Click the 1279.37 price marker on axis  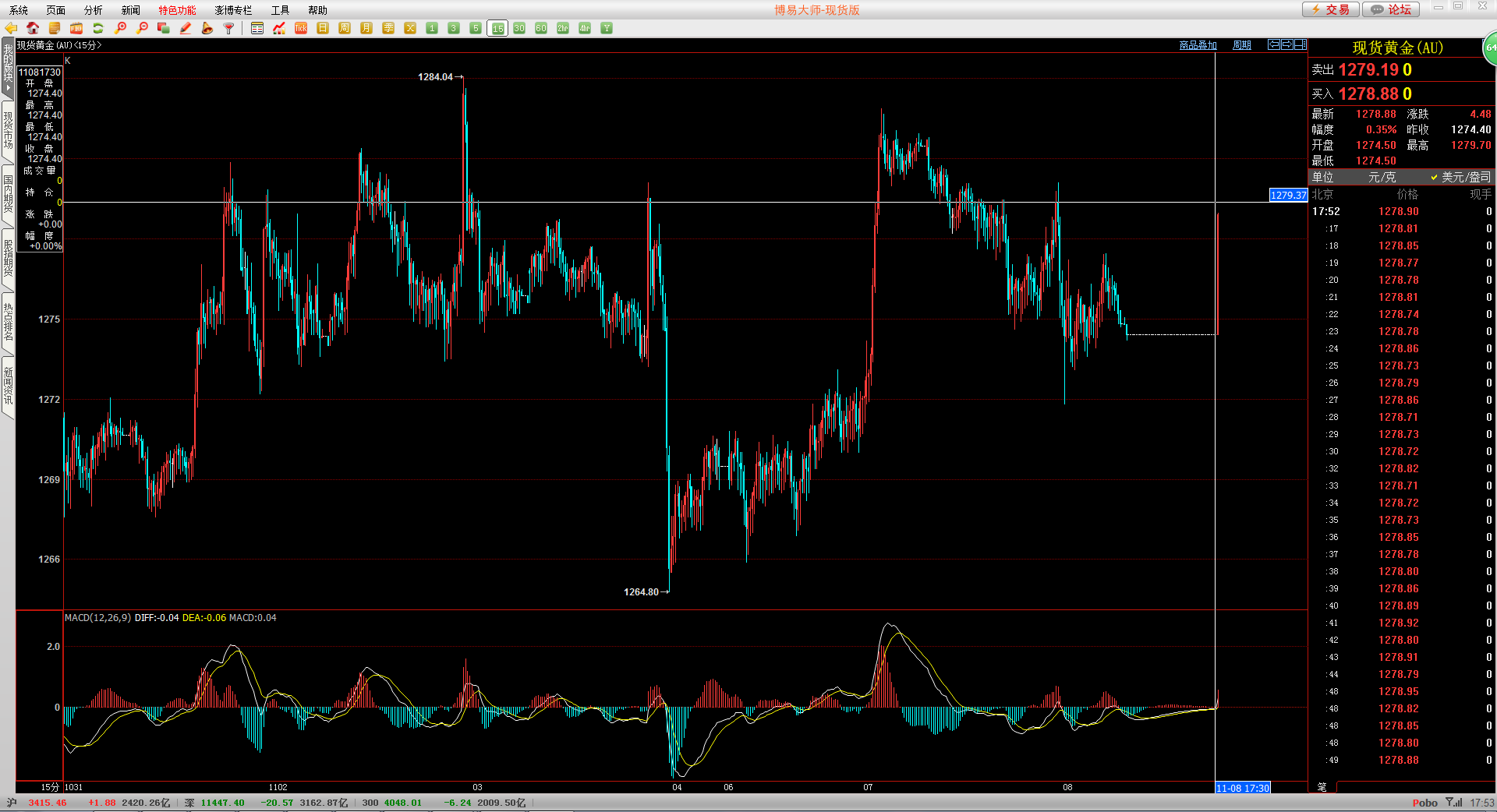1288,195
